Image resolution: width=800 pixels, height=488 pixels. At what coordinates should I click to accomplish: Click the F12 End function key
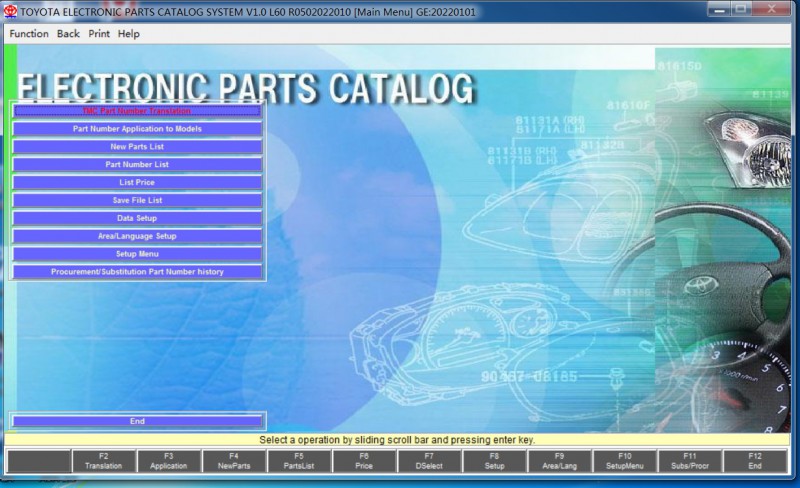755,461
